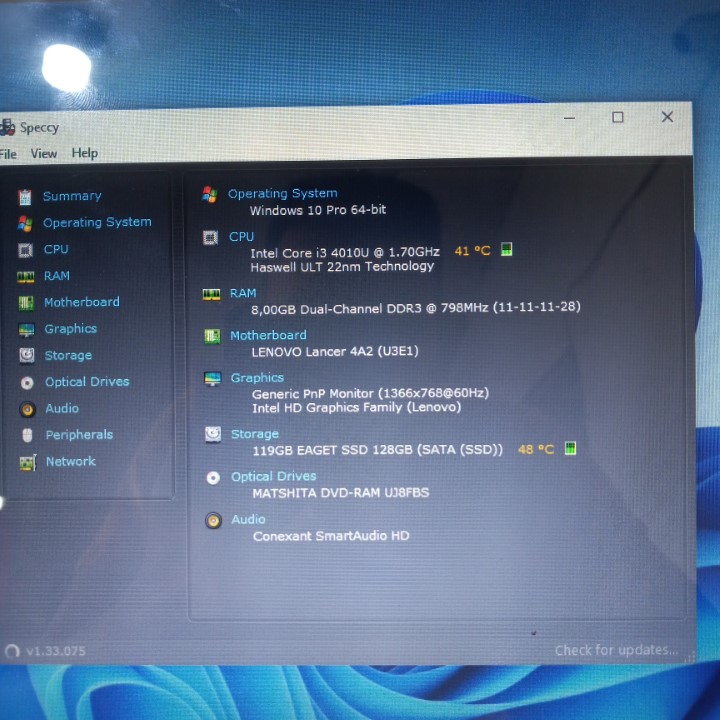Open the View menu
720x720 pixels.
(x=44, y=154)
